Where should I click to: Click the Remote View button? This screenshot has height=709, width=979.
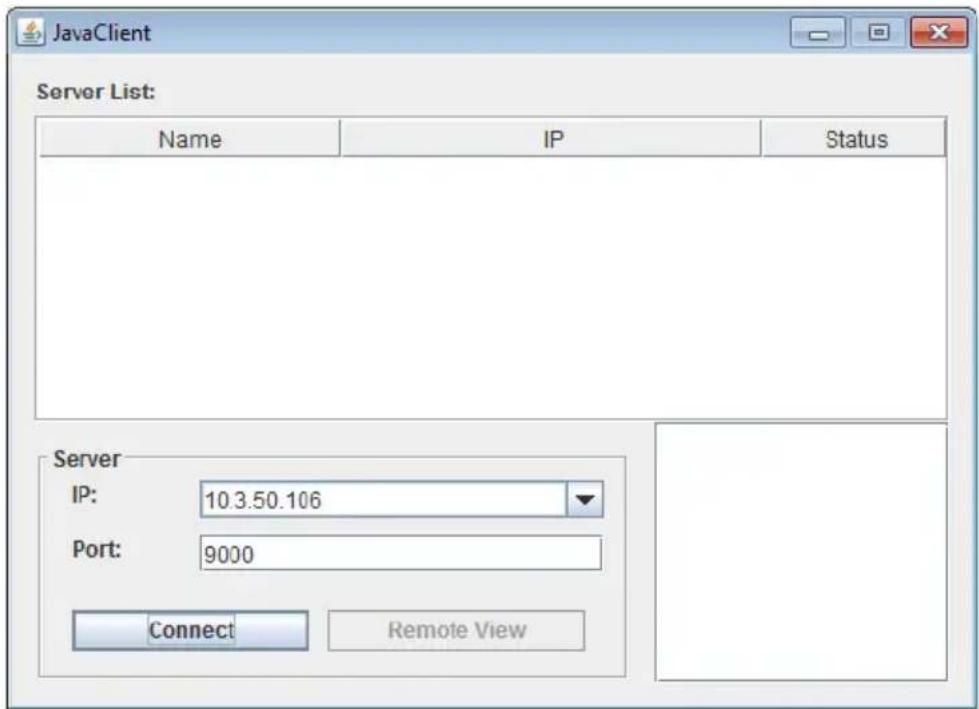(x=456, y=630)
